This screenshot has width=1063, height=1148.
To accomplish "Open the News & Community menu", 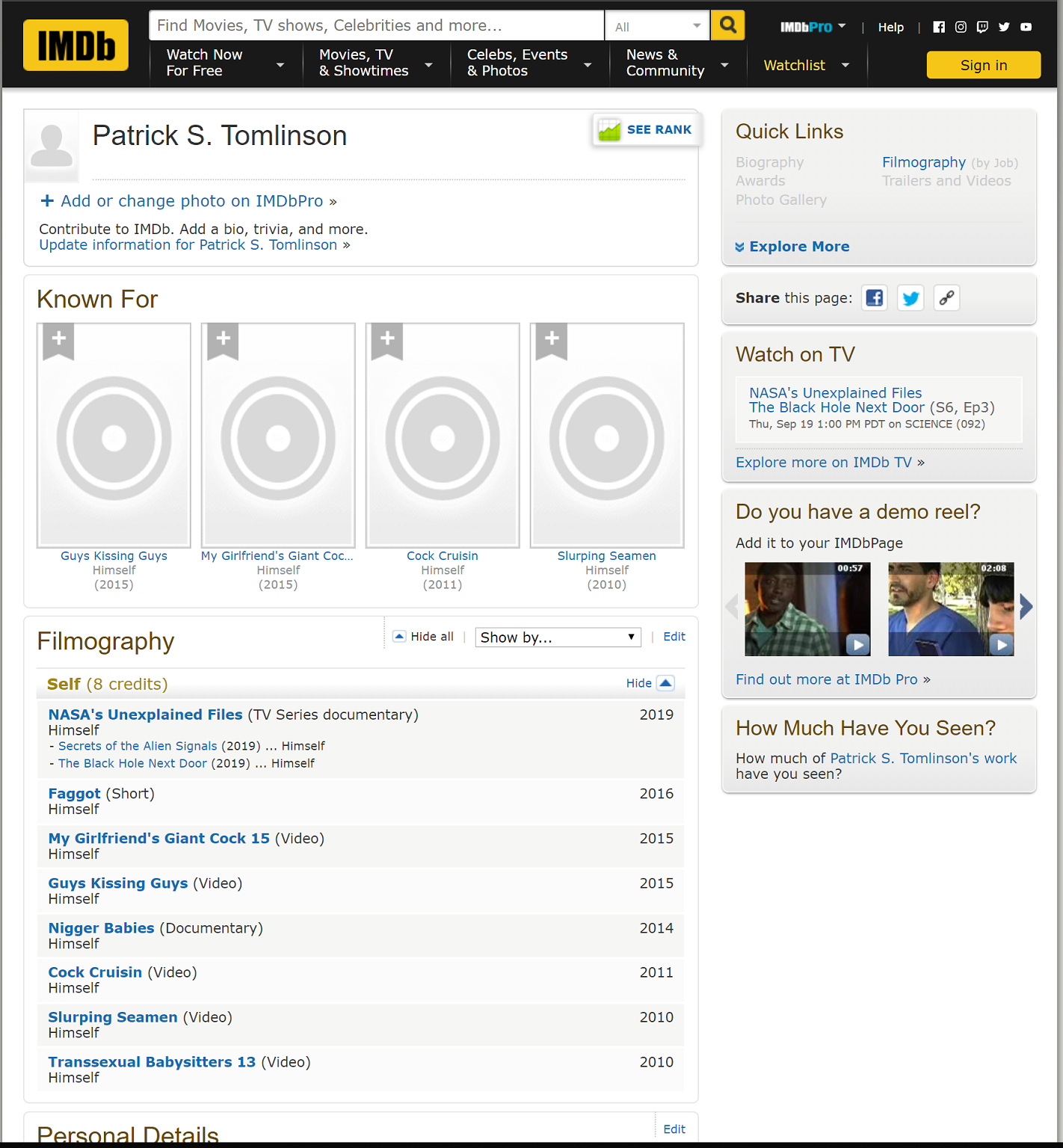I will tap(677, 63).
